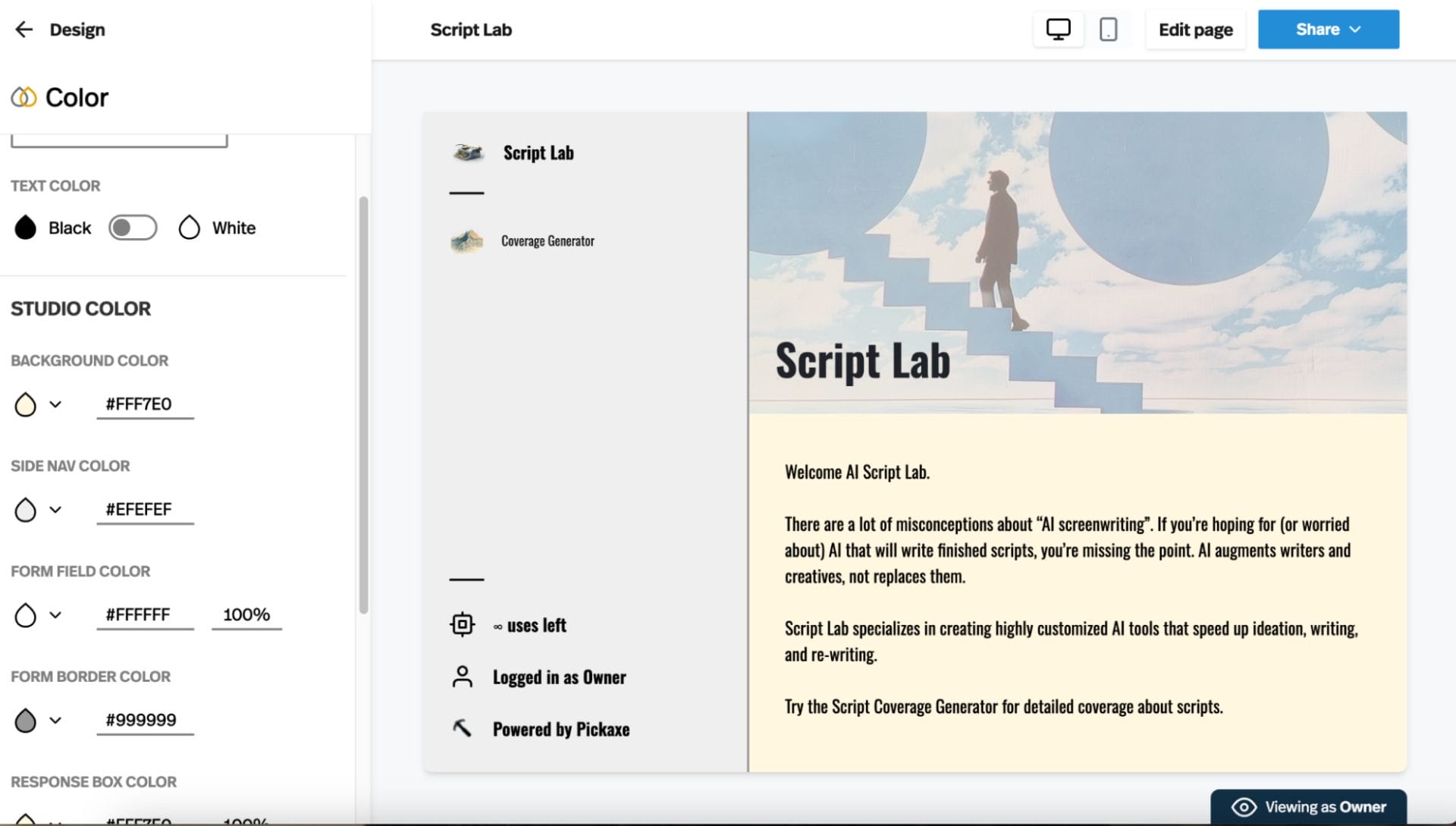Select the White text color droplet
1456x826 pixels.
(x=190, y=228)
